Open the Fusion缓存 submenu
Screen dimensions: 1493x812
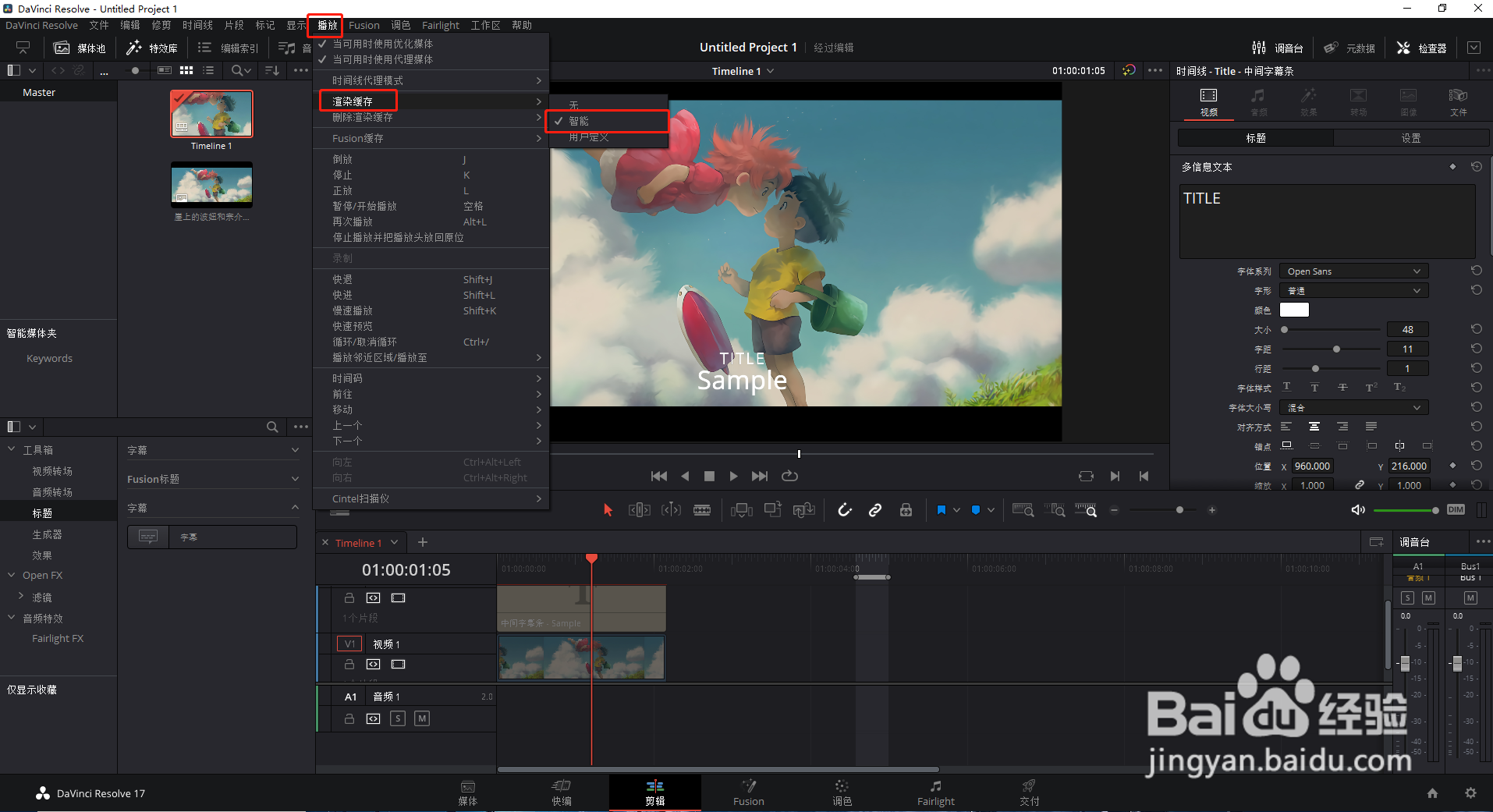click(431, 138)
